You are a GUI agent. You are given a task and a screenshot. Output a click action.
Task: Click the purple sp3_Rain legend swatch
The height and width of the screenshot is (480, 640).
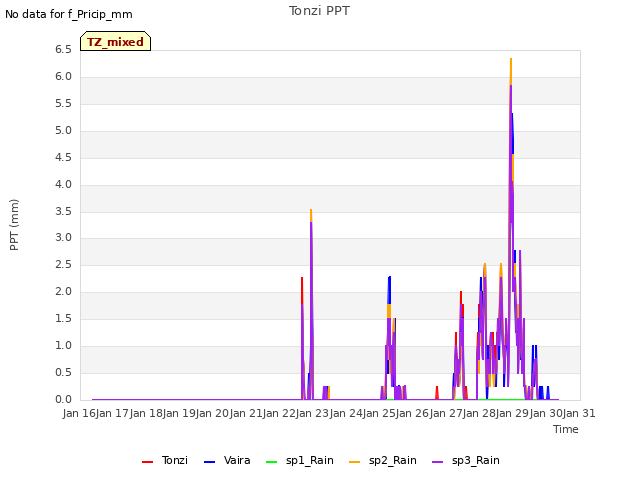tap(438, 462)
